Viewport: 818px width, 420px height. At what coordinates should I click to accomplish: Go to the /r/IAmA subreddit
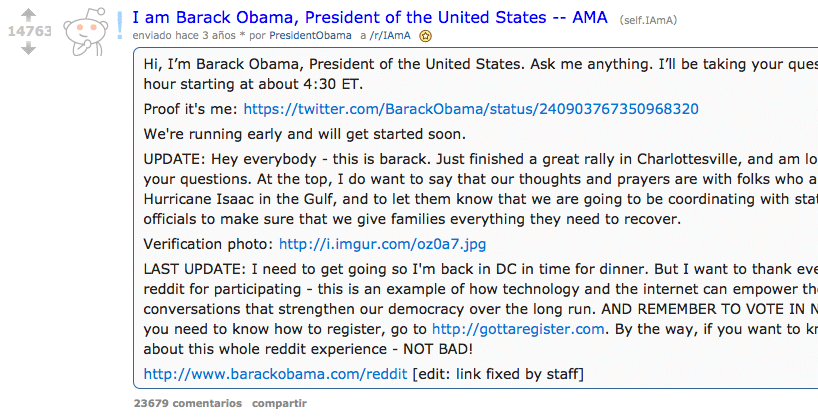(390, 35)
